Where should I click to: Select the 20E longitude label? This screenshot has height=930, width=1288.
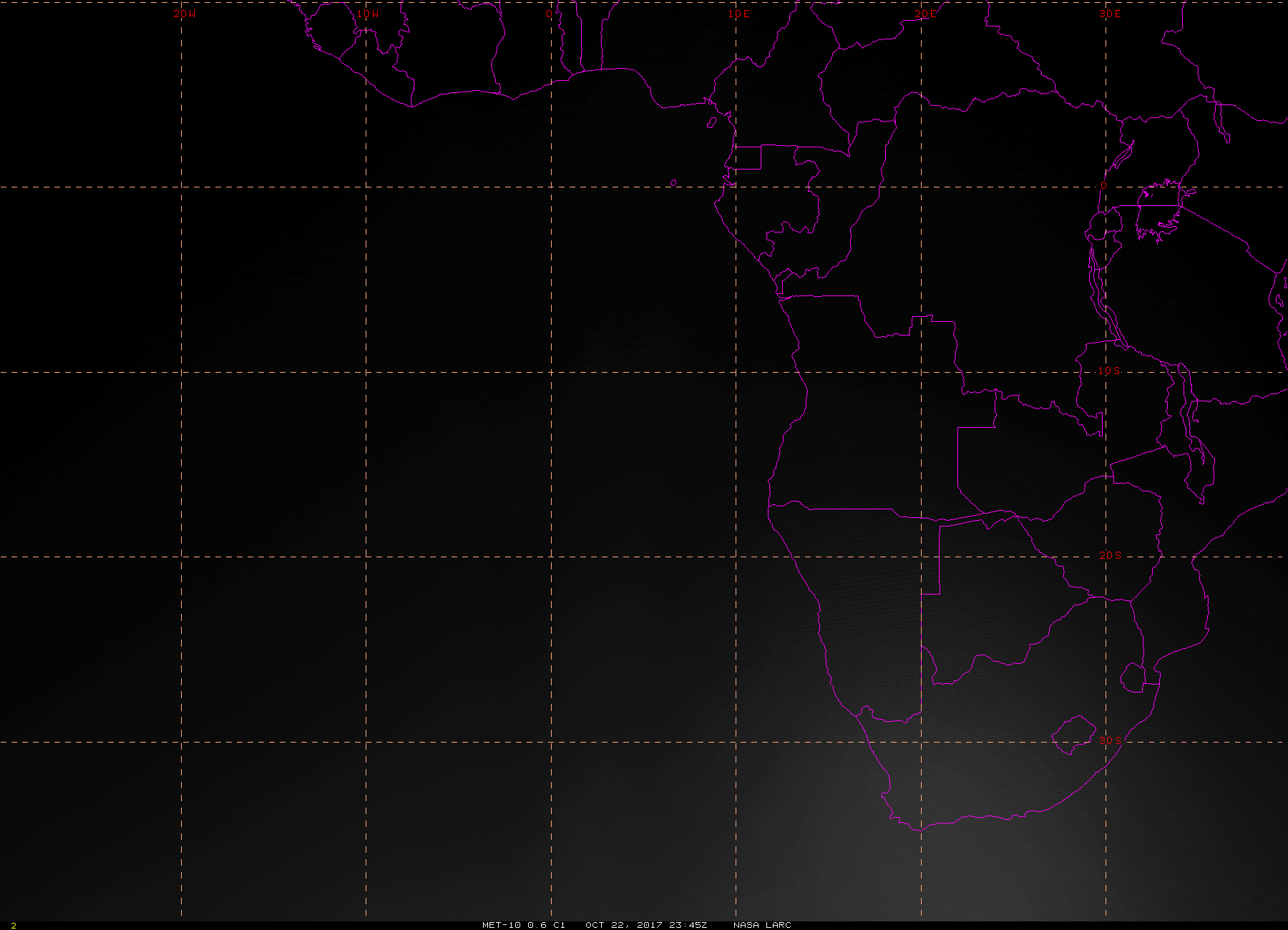[924, 14]
